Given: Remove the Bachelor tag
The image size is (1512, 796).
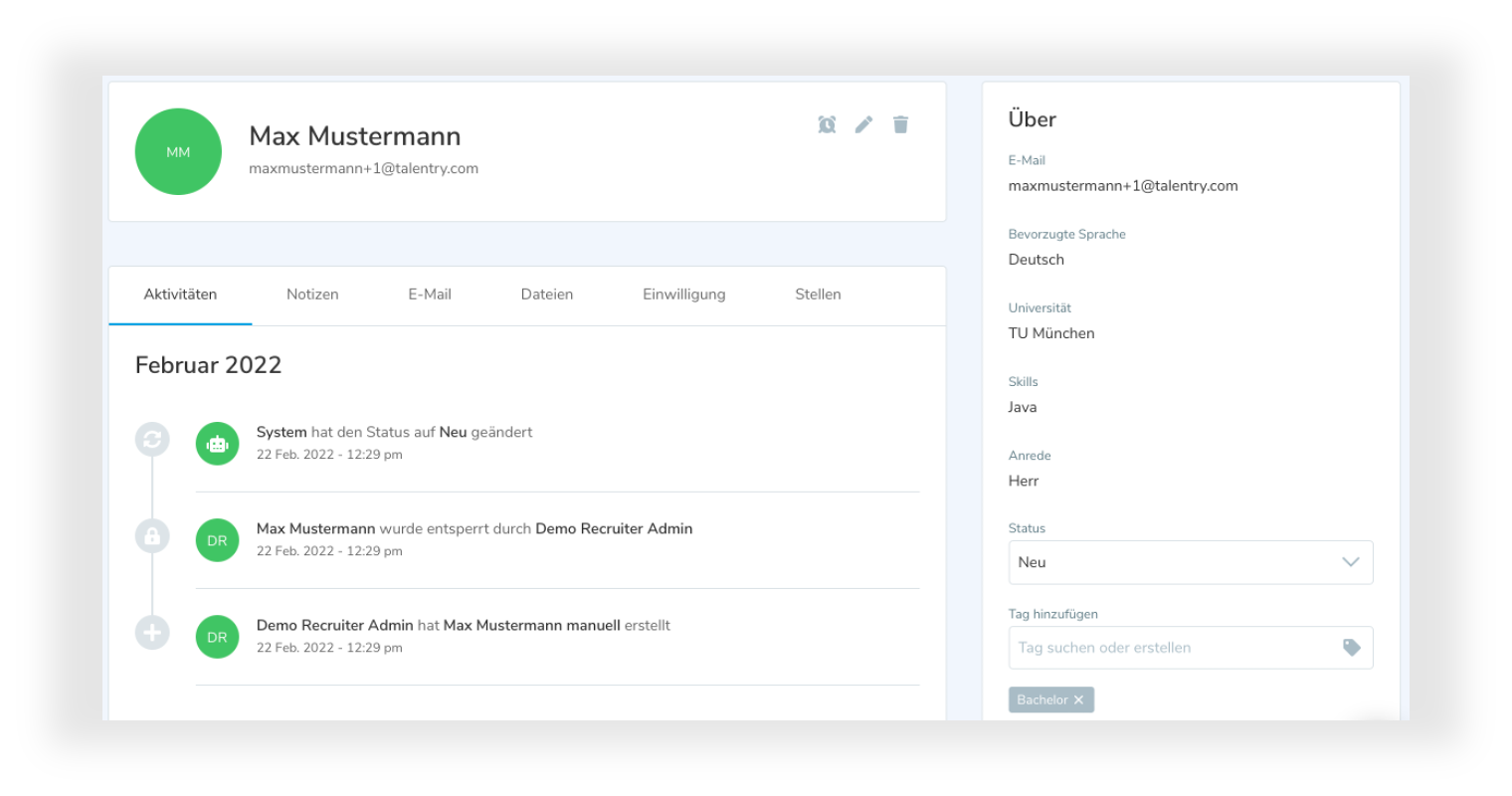Looking at the screenshot, I should (x=1078, y=700).
